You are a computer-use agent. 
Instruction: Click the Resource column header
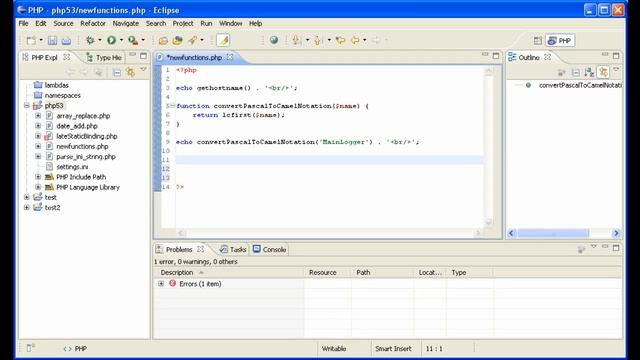click(x=327, y=272)
